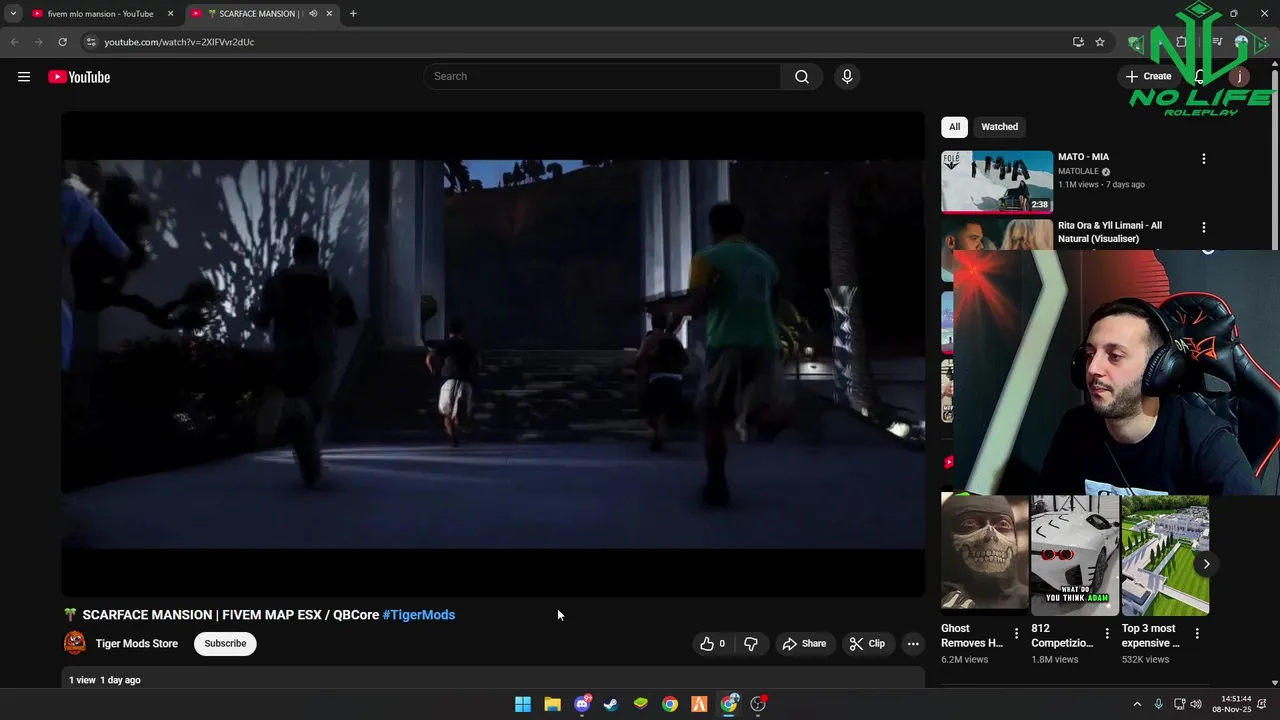
Task: Open the notifications bell in the taskbar
Action: coord(1262,704)
